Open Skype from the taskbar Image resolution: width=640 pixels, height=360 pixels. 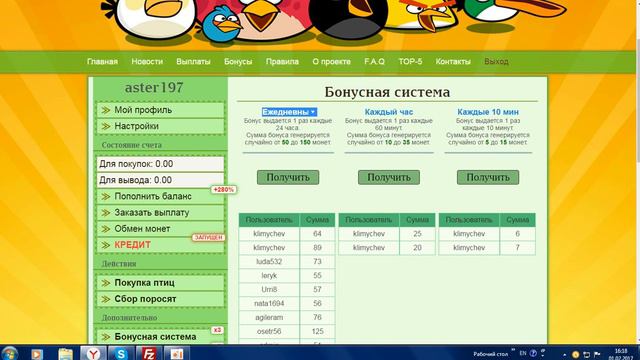point(121,353)
